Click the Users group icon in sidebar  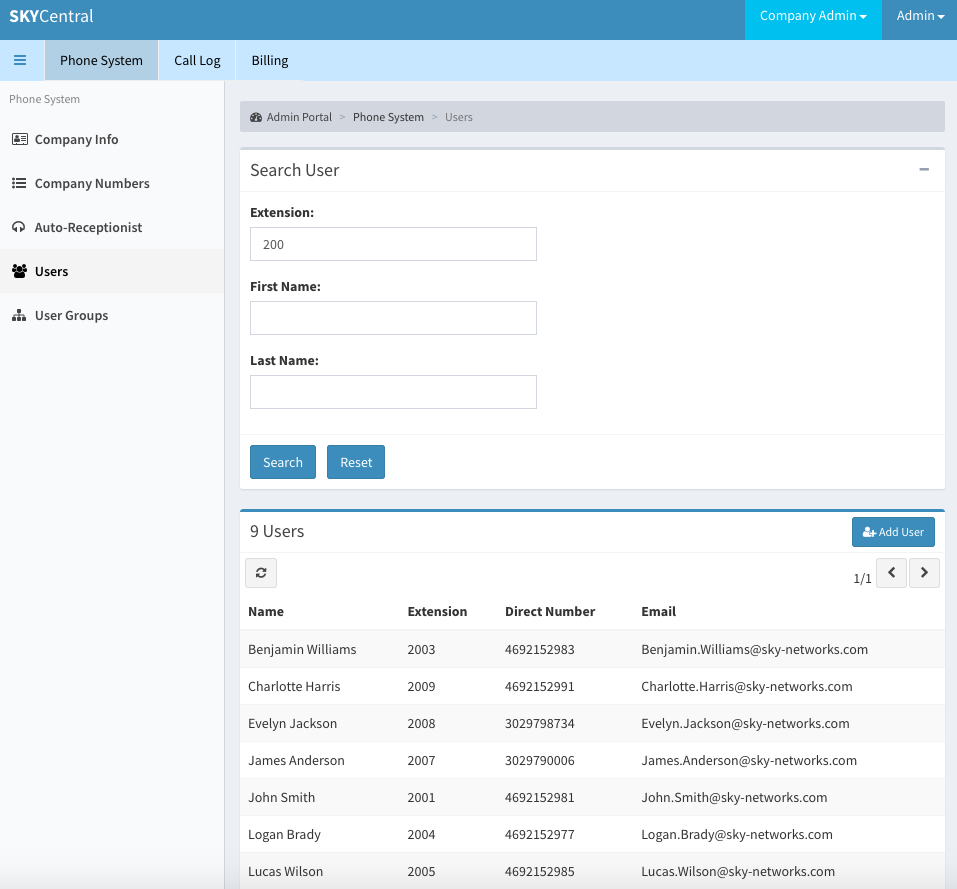pos(20,271)
